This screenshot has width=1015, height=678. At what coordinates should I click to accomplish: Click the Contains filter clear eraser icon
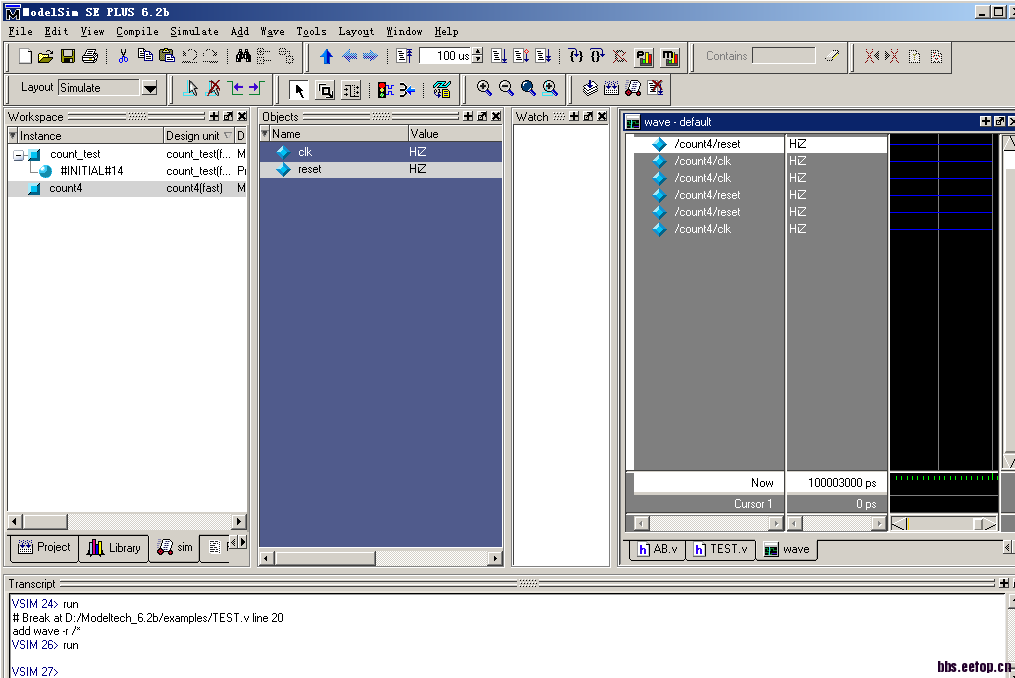(831, 56)
